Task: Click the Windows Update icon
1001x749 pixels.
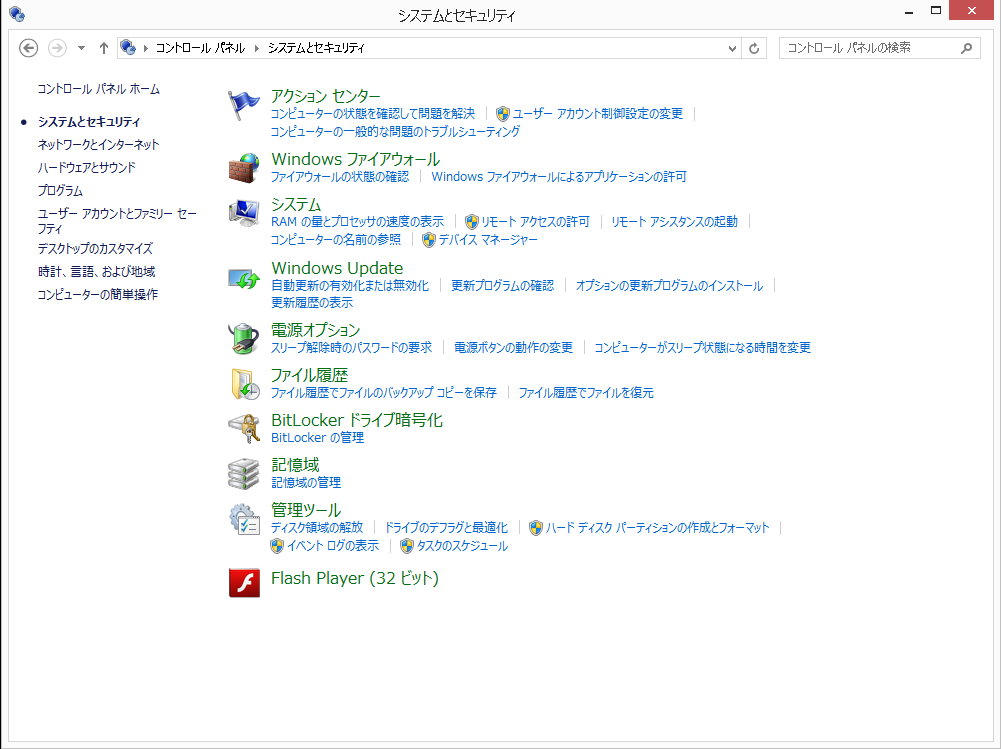Action: 244,277
